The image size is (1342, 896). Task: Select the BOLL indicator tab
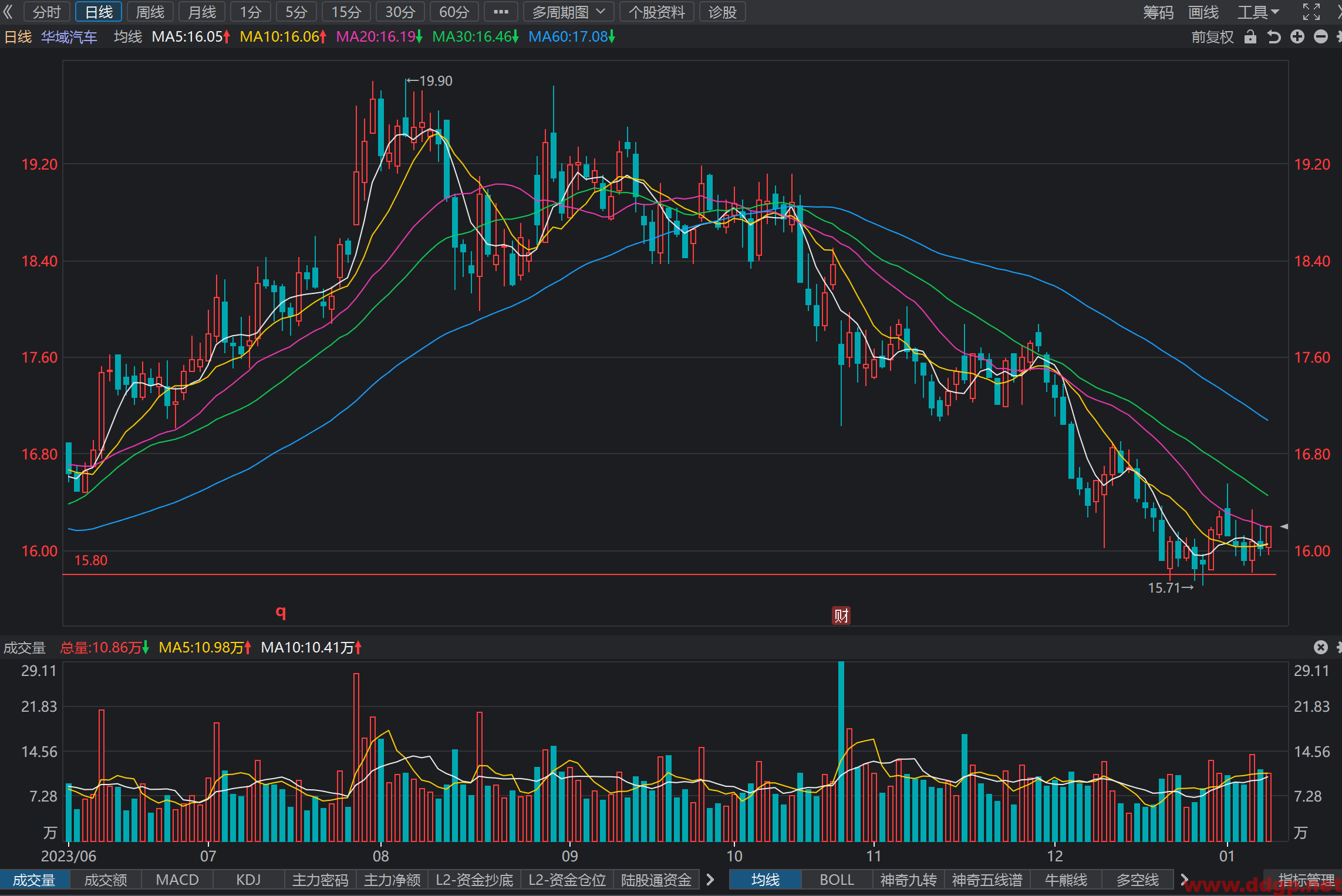pyautogui.click(x=837, y=880)
